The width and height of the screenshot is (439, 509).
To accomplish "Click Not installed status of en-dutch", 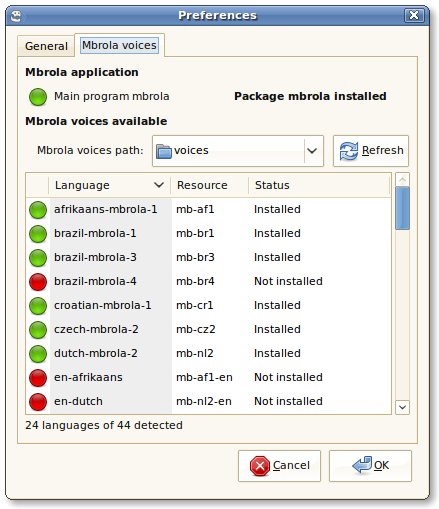I will (x=288, y=401).
